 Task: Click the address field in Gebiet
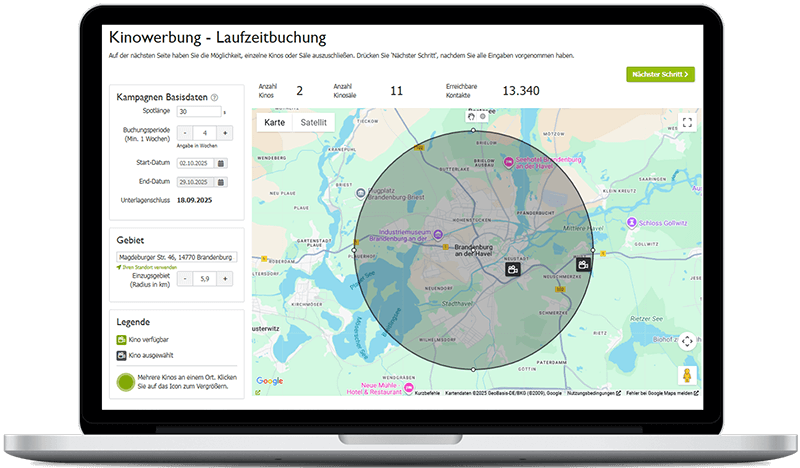pyautogui.click(x=175, y=257)
